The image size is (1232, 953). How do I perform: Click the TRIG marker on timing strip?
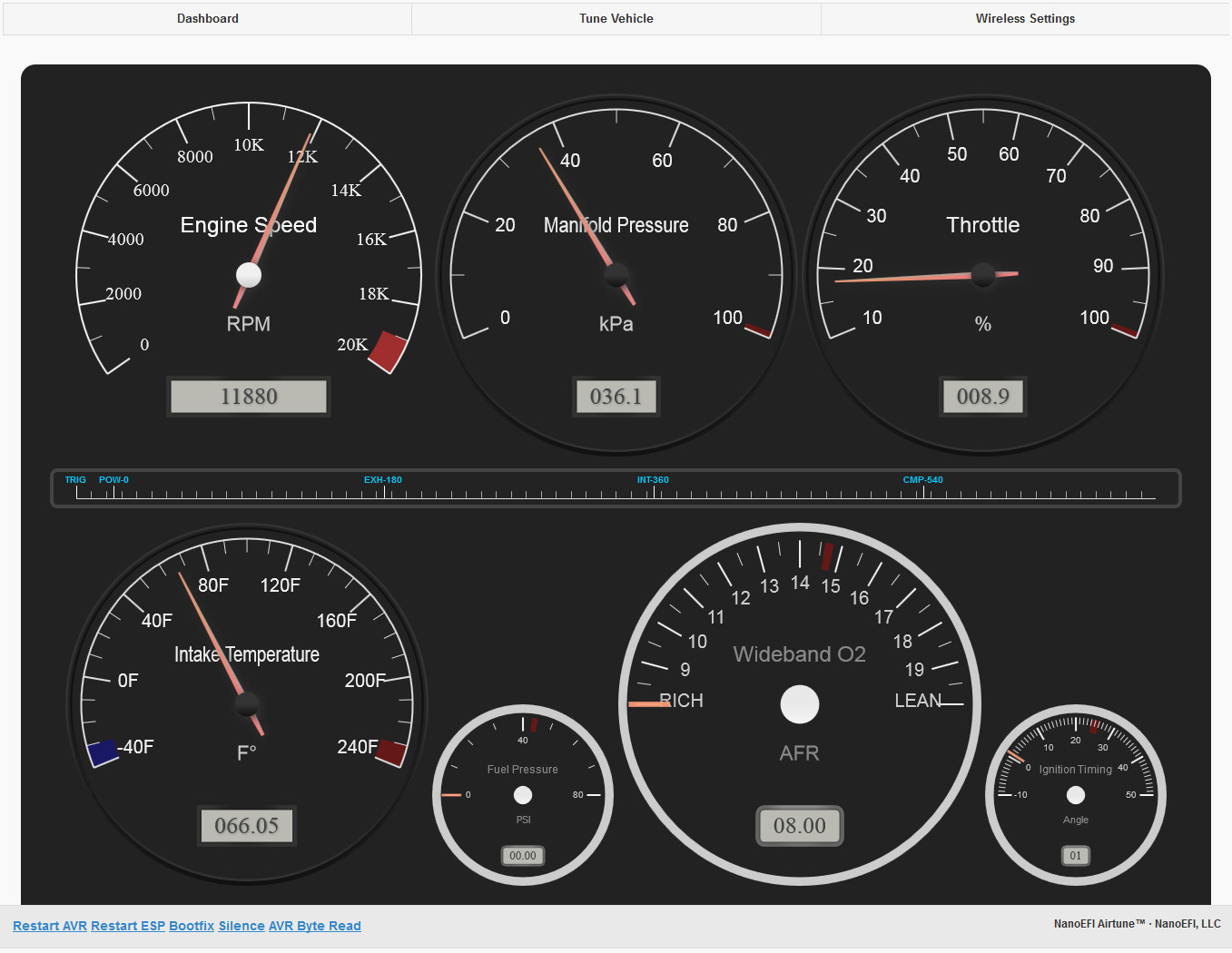pyautogui.click(x=75, y=480)
